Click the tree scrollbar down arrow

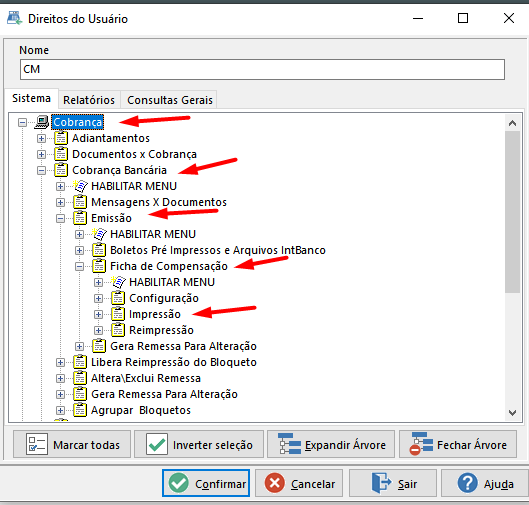tap(512, 413)
